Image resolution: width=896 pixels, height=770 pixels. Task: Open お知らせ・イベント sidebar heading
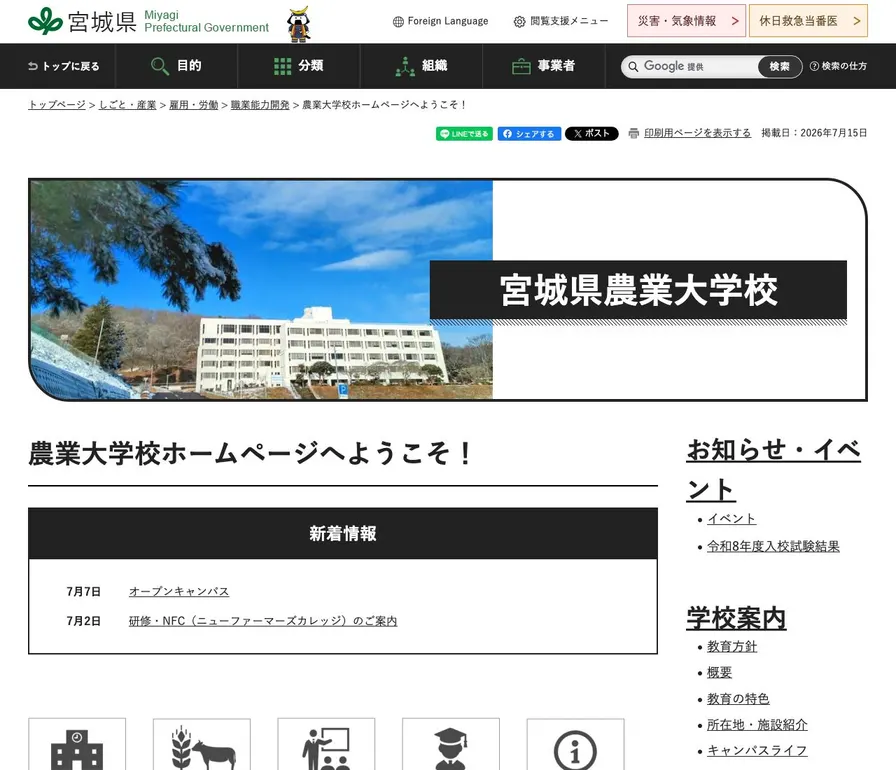[774, 470]
